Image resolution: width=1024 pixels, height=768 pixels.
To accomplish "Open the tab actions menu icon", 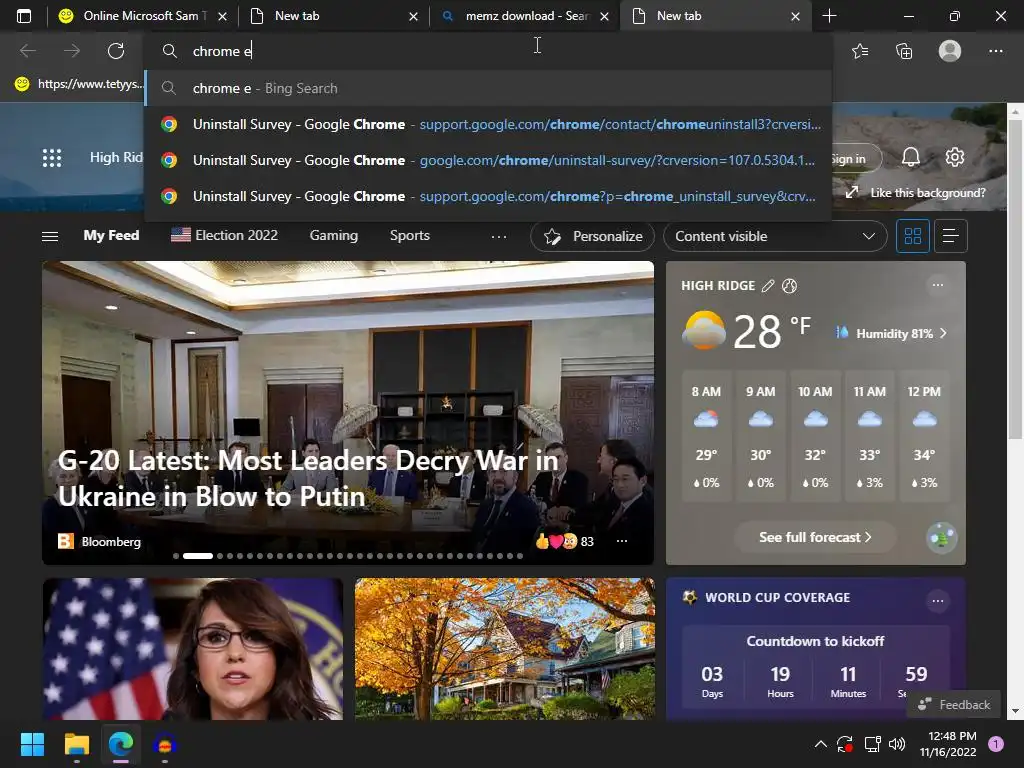I will pyautogui.click(x=24, y=16).
